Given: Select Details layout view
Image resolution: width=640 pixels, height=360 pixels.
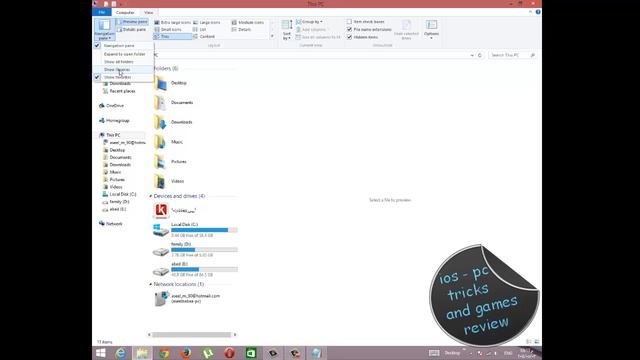Looking at the screenshot, I should click(x=241, y=30).
